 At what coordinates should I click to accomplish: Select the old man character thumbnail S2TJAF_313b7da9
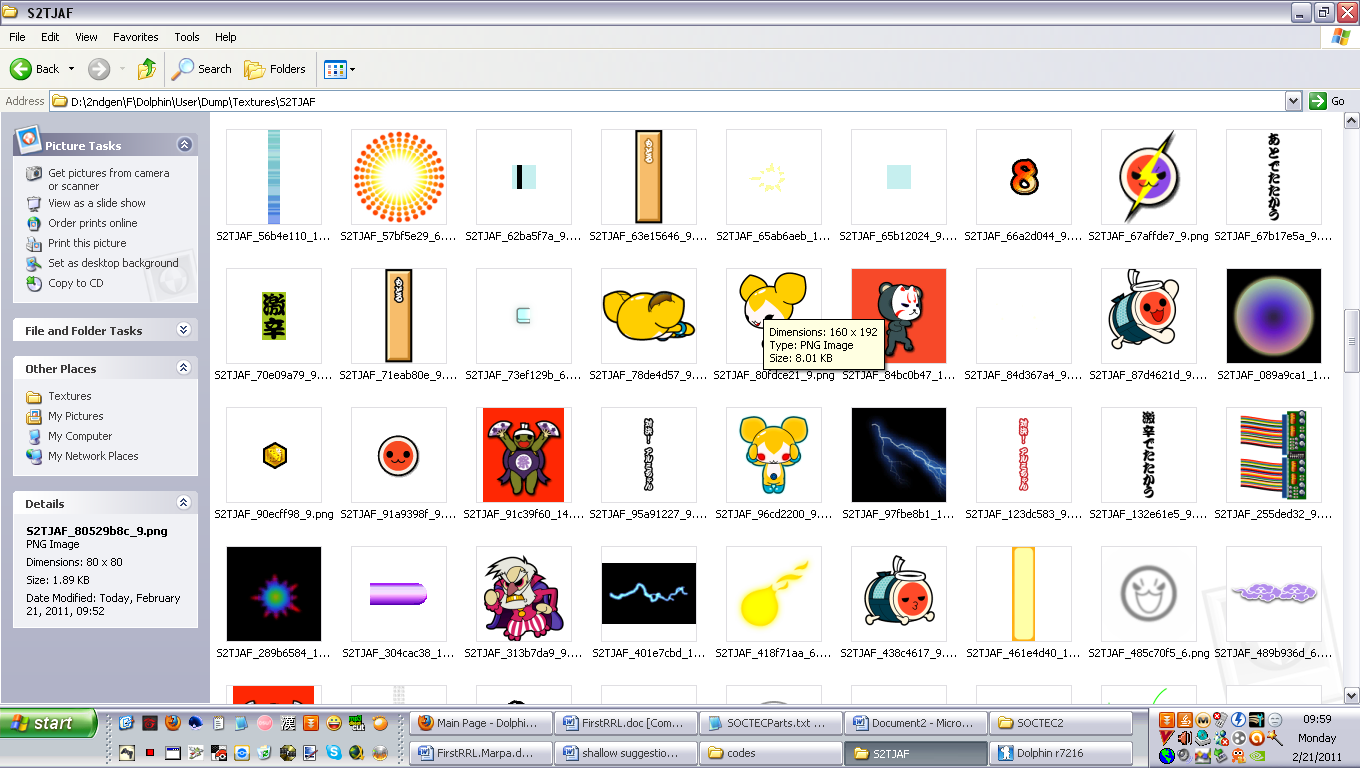pos(524,593)
